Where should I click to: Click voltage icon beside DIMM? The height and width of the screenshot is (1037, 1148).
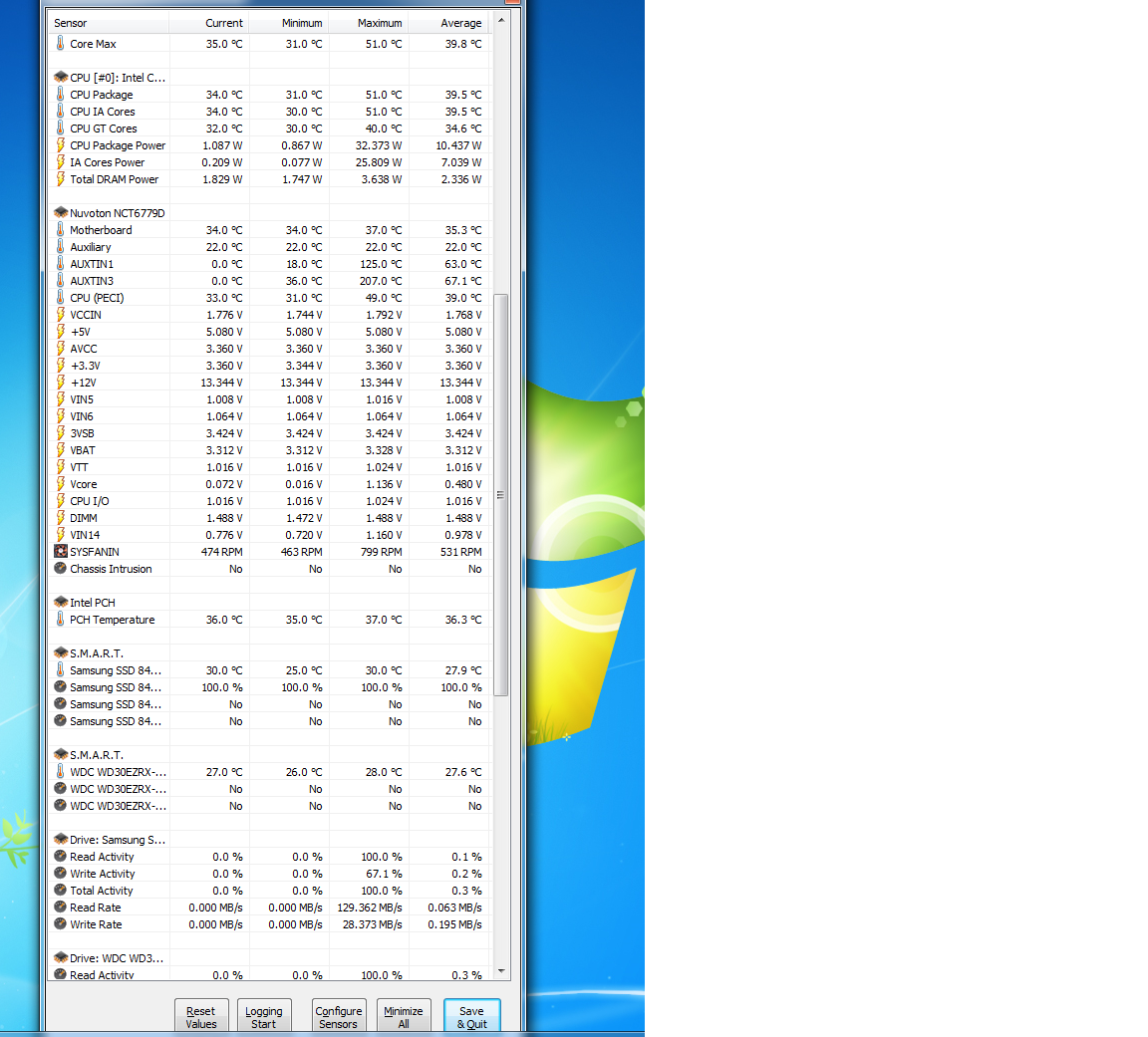(60, 517)
